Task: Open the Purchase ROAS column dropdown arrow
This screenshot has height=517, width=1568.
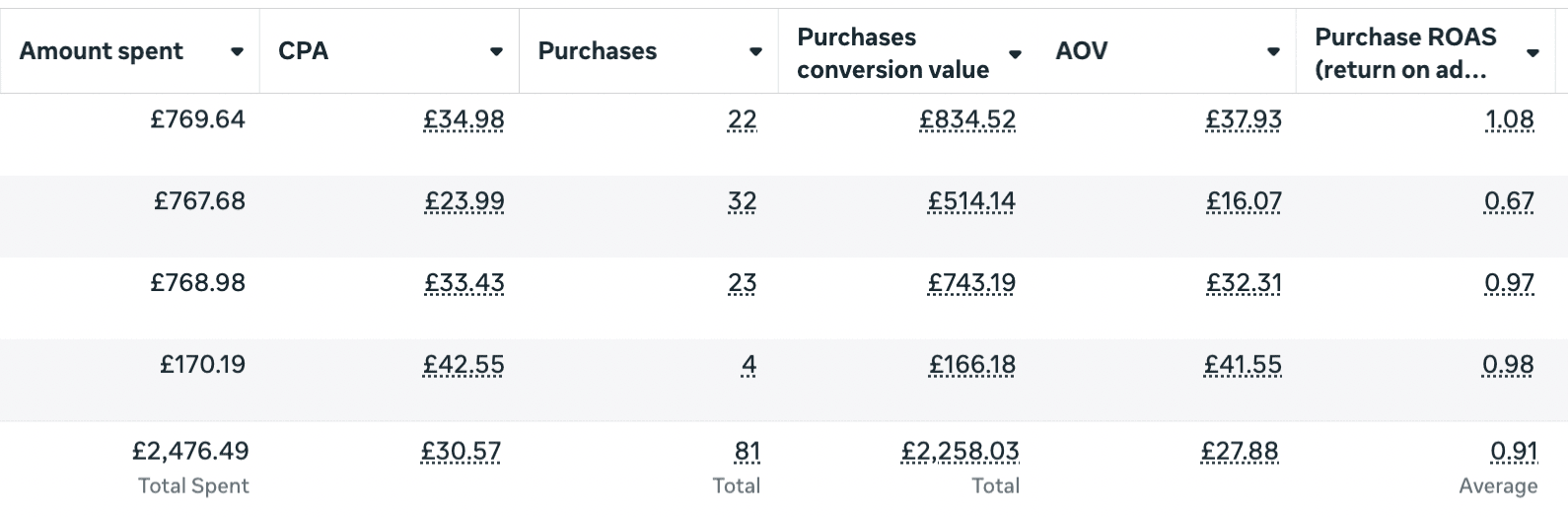Action: pos(1532,53)
